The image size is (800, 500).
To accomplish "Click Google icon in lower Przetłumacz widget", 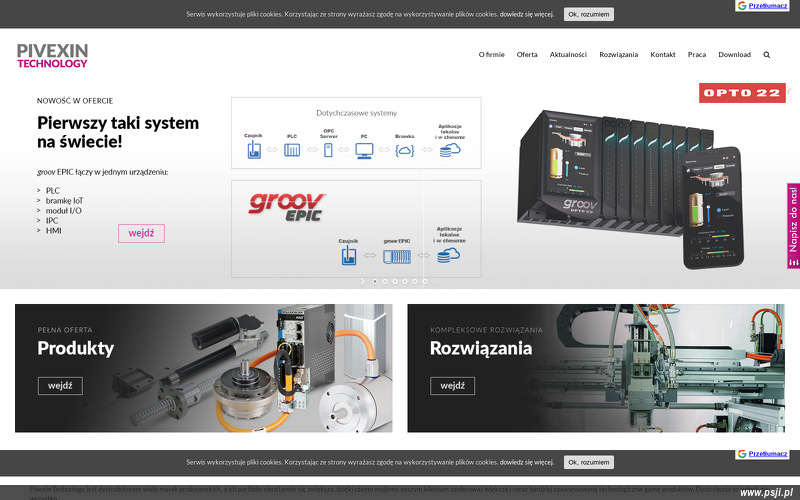I will (x=742, y=454).
